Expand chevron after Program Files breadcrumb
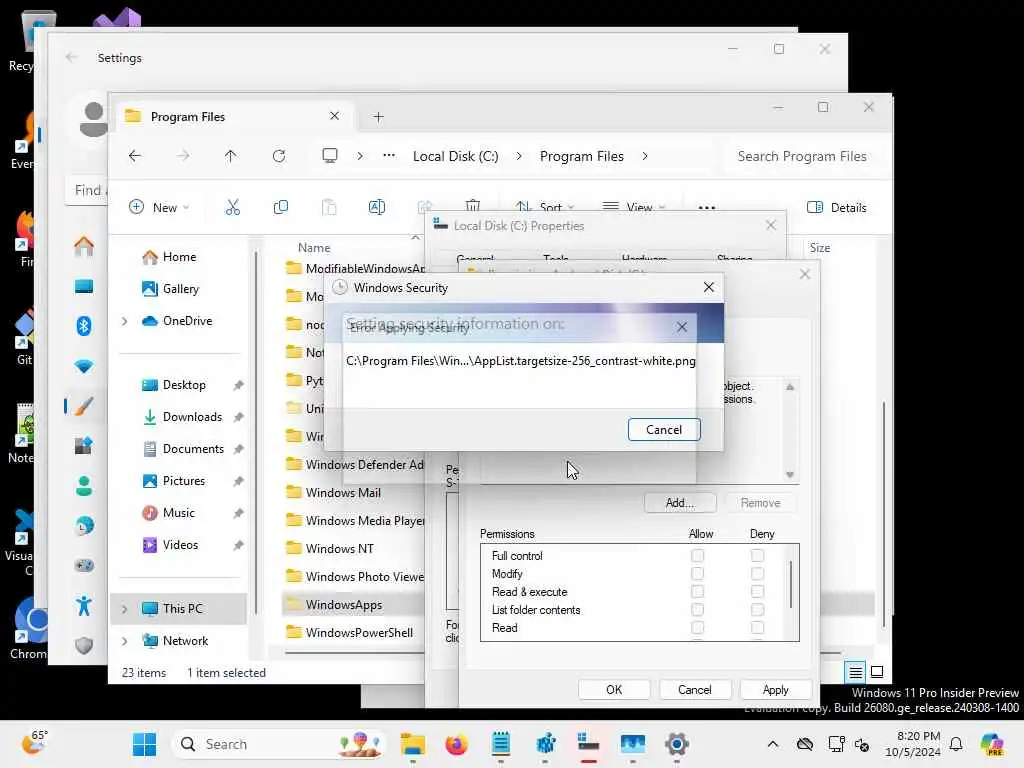The width and height of the screenshot is (1024, 768). point(645,156)
